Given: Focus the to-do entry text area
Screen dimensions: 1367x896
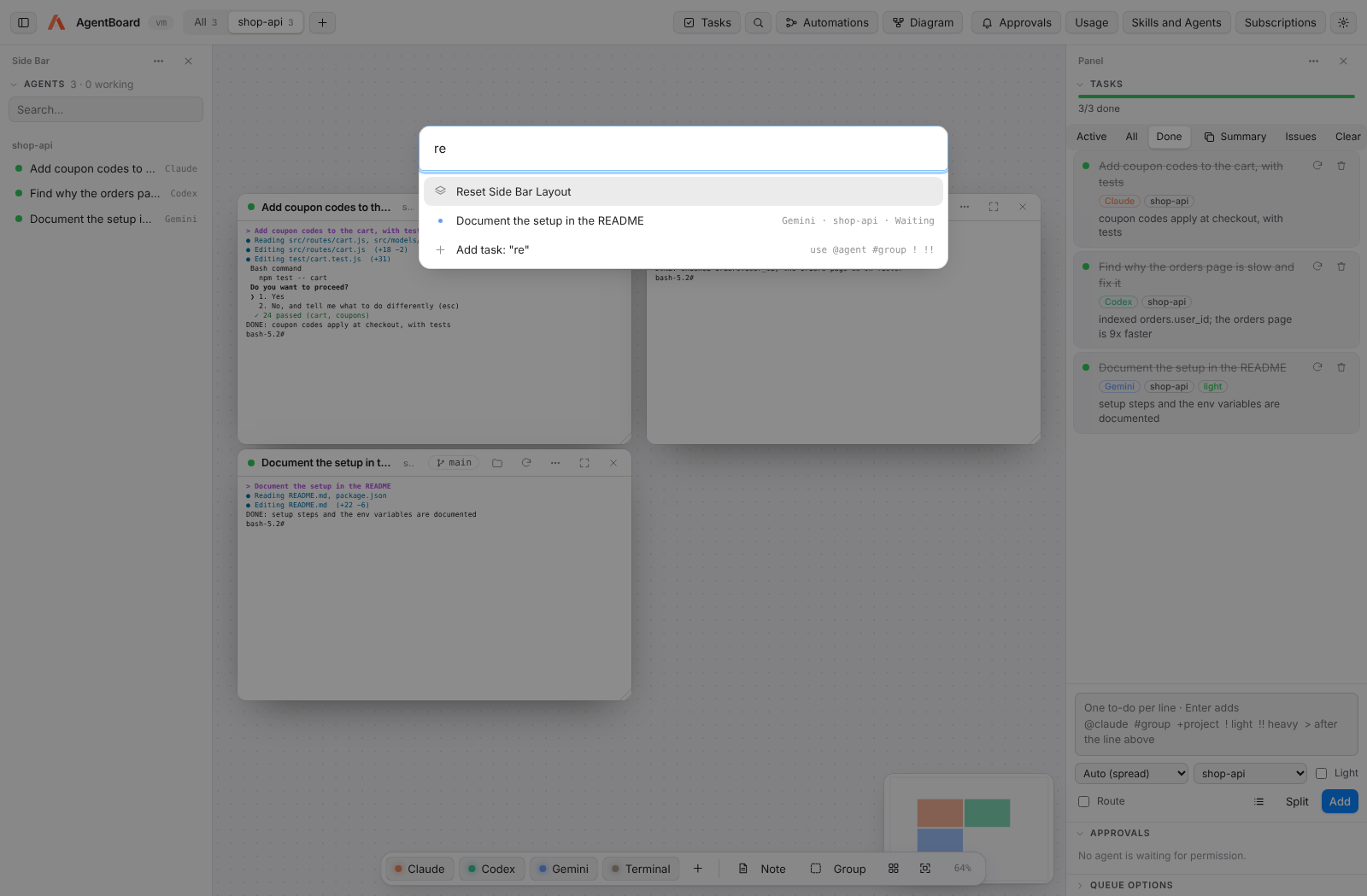Looking at the screenshot, I should pos(1217,724).
